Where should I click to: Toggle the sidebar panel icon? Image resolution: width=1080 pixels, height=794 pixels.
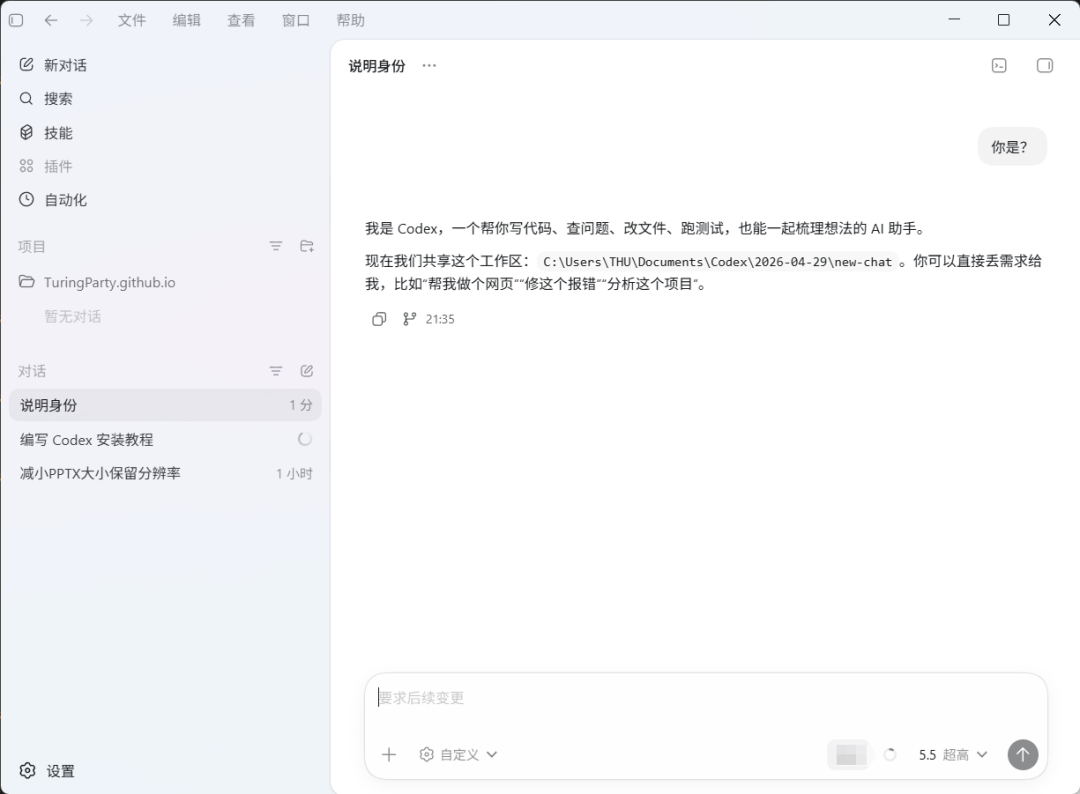(x=16, y=20)
